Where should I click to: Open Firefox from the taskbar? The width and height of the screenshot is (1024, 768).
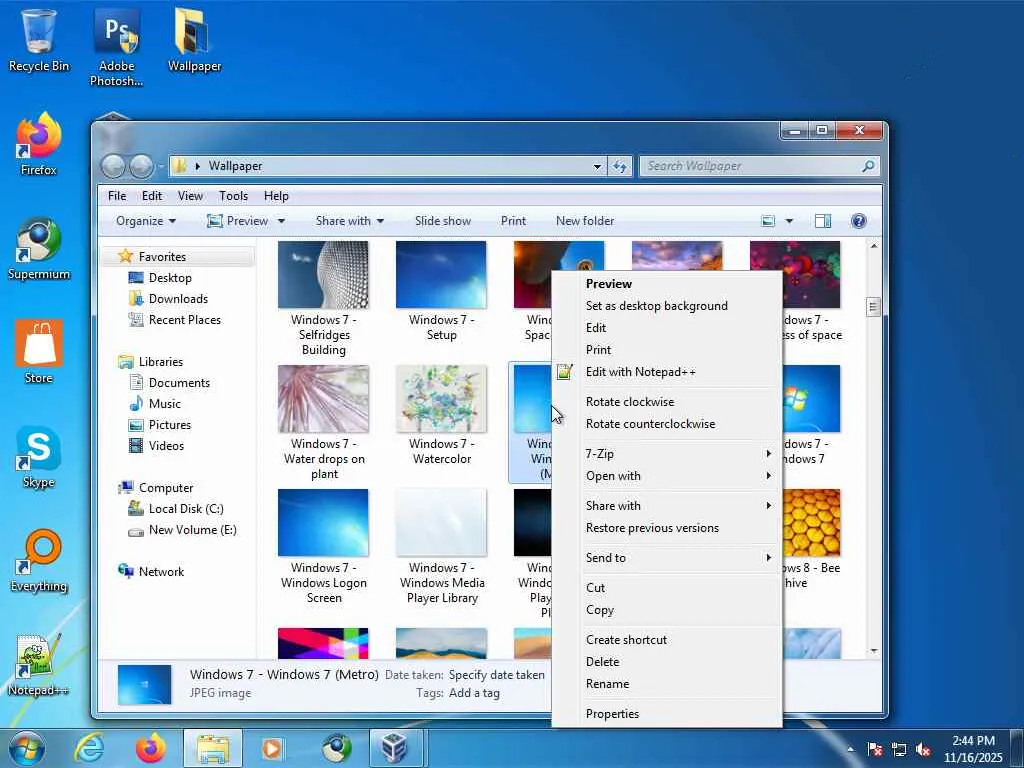150,748
